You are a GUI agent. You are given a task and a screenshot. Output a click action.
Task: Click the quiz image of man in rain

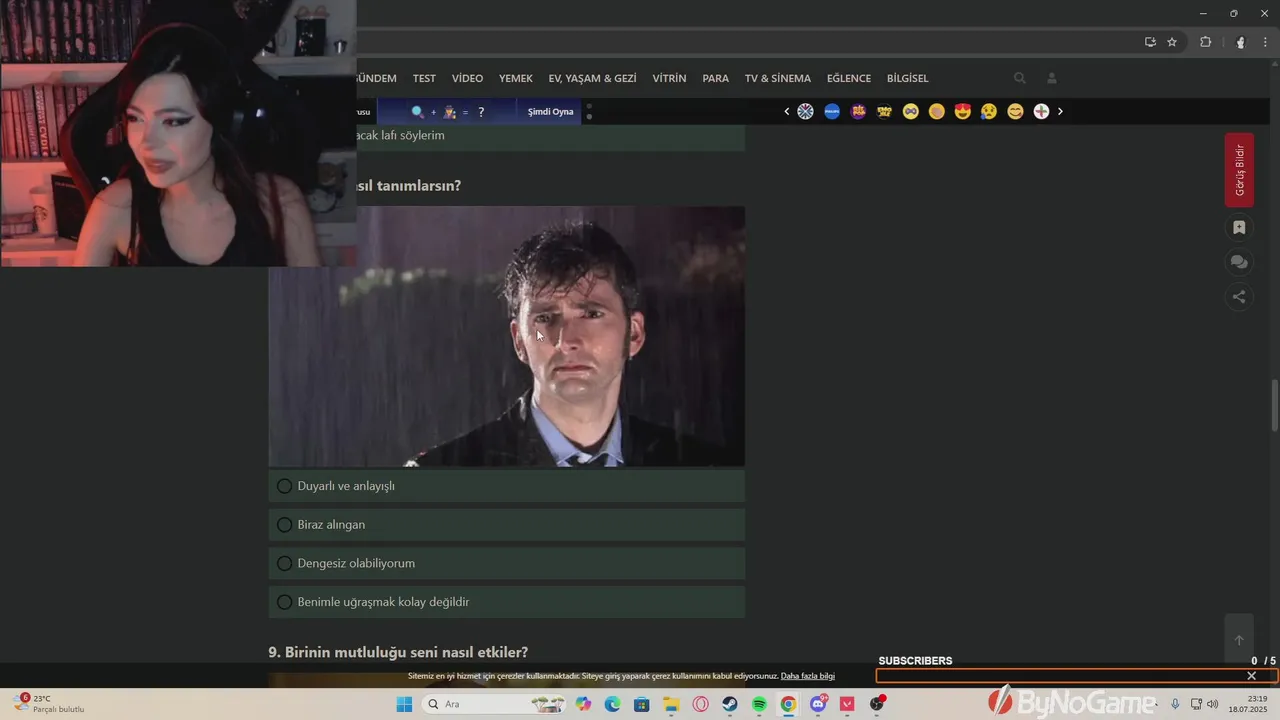point(506,336)
